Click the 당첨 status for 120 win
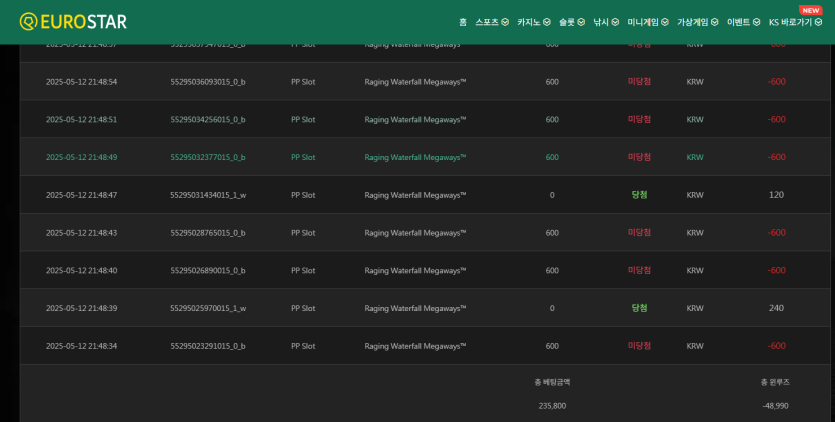Image resolution: width=835 pixels, height=422 pixels. pyautogui.click(x=639, y=195)
